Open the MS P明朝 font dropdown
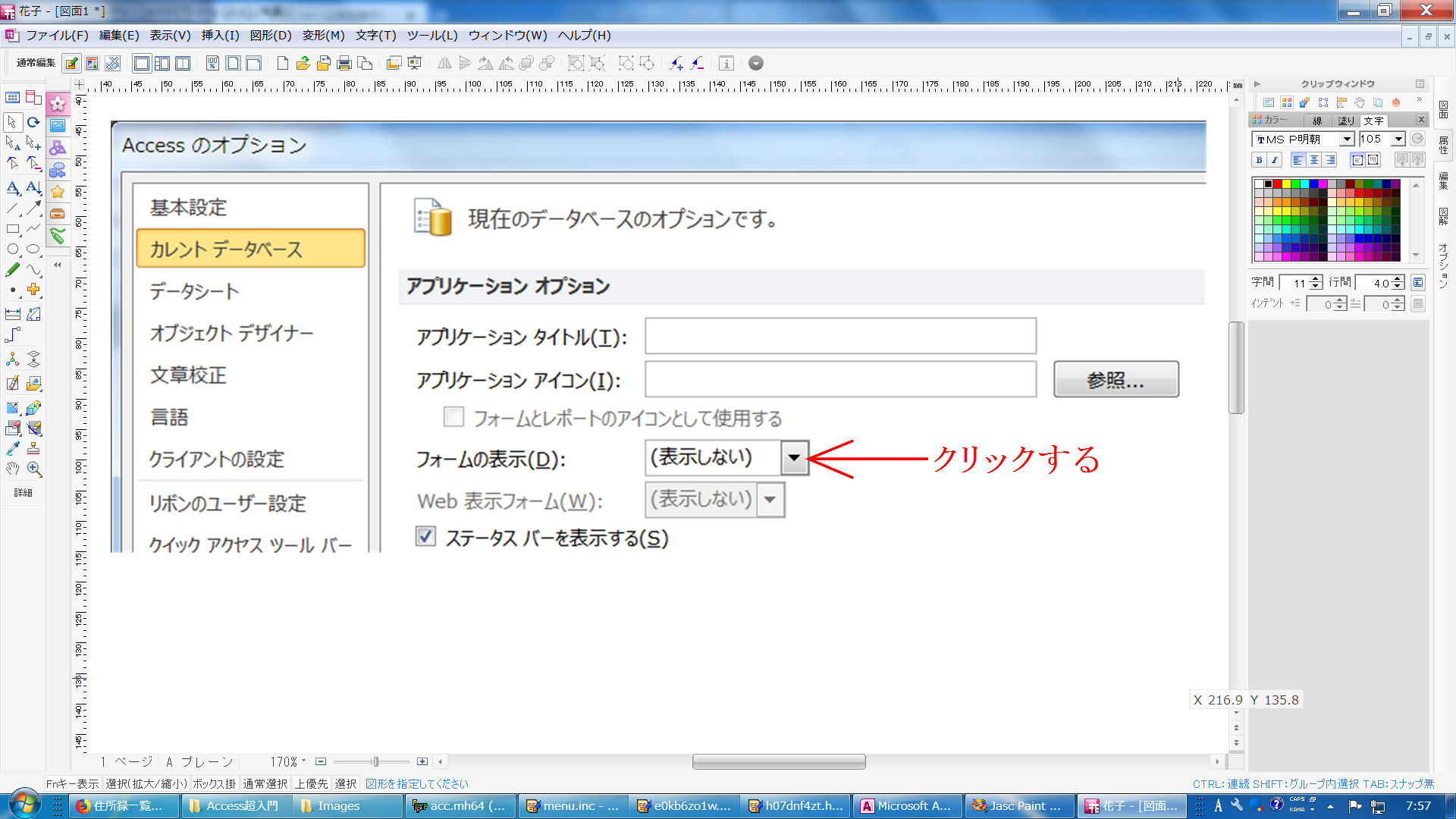The width and height of the screenshot is (1456, 819). point(1347,139)
